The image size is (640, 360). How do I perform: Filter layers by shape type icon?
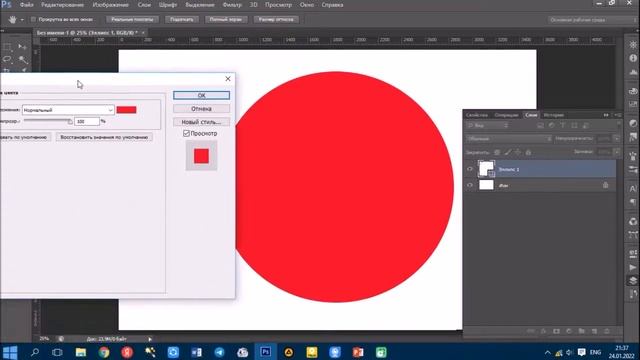(574, 126)
